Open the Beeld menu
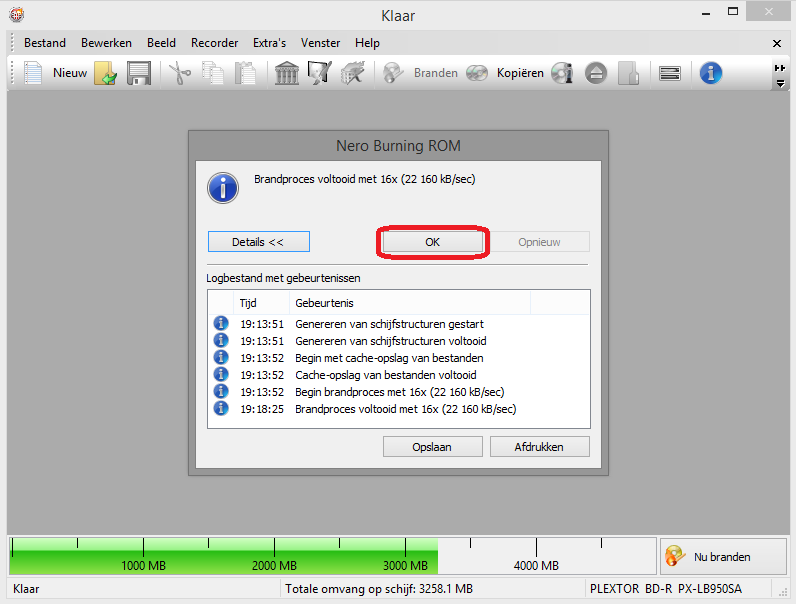 161,43
